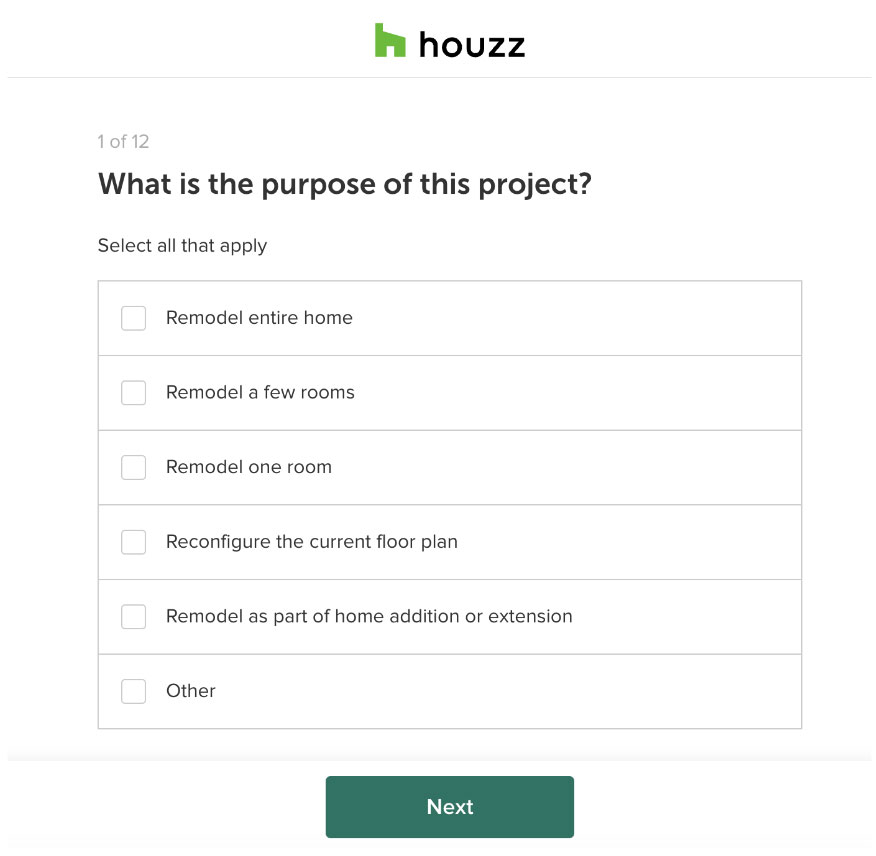Select the Remodel a few rooms option row
This screenshot has width=876, height=856.
point(449,392)
